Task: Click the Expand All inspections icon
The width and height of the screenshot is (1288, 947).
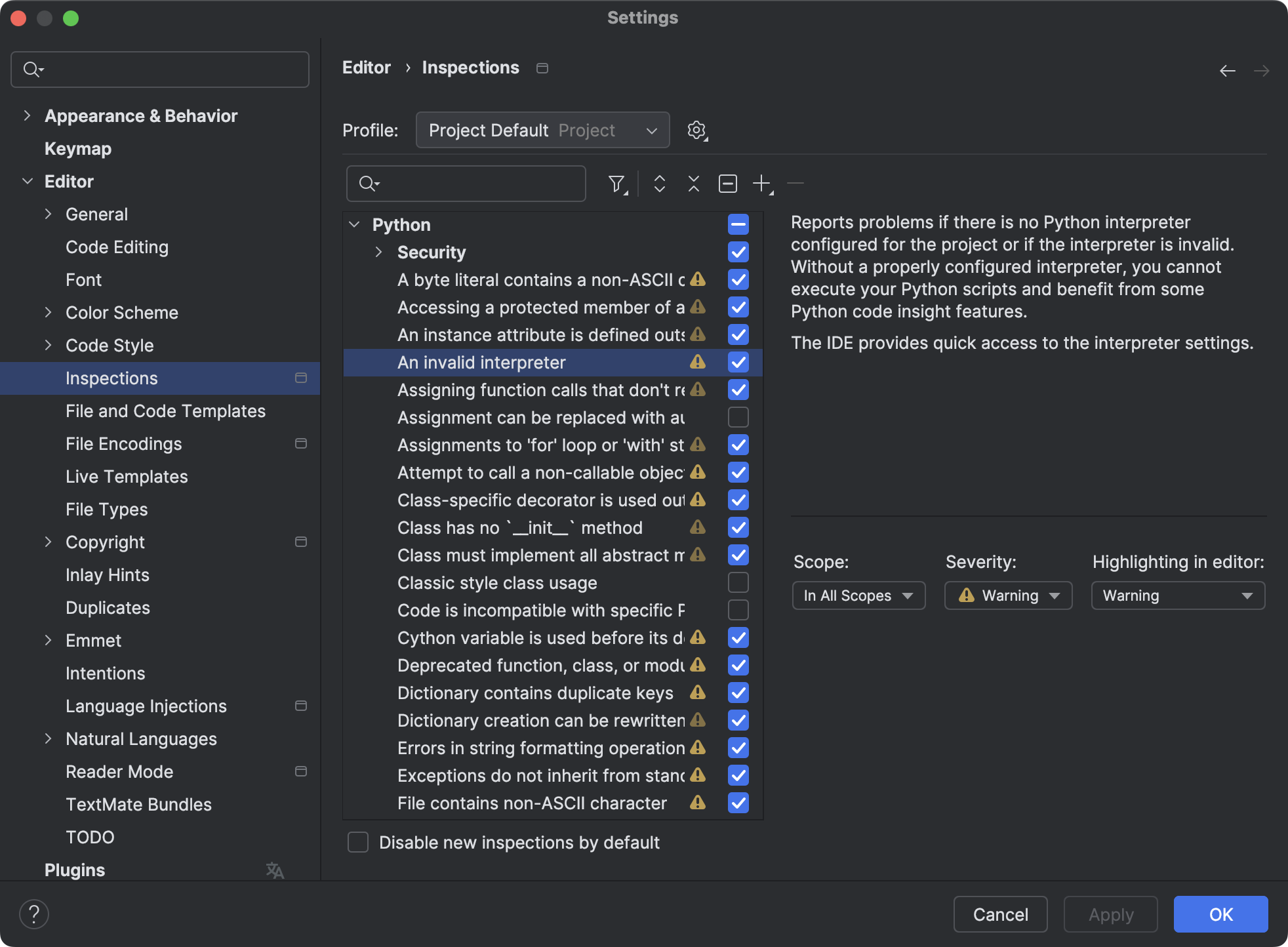Action: tap(660, 184)
